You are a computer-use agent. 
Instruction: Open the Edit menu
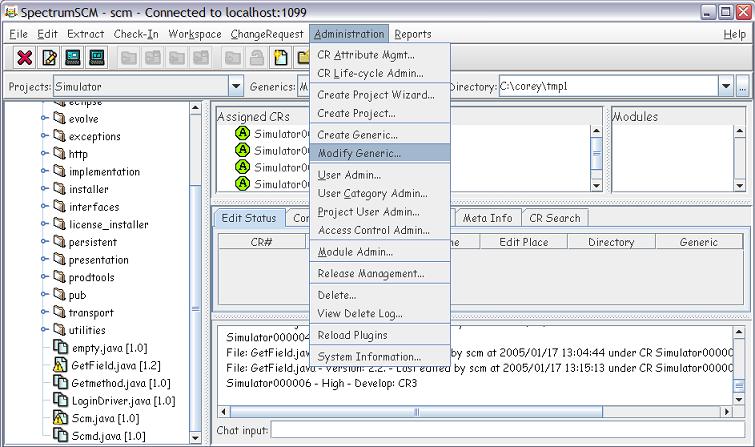pyautogui.click(x=47, y=34)
